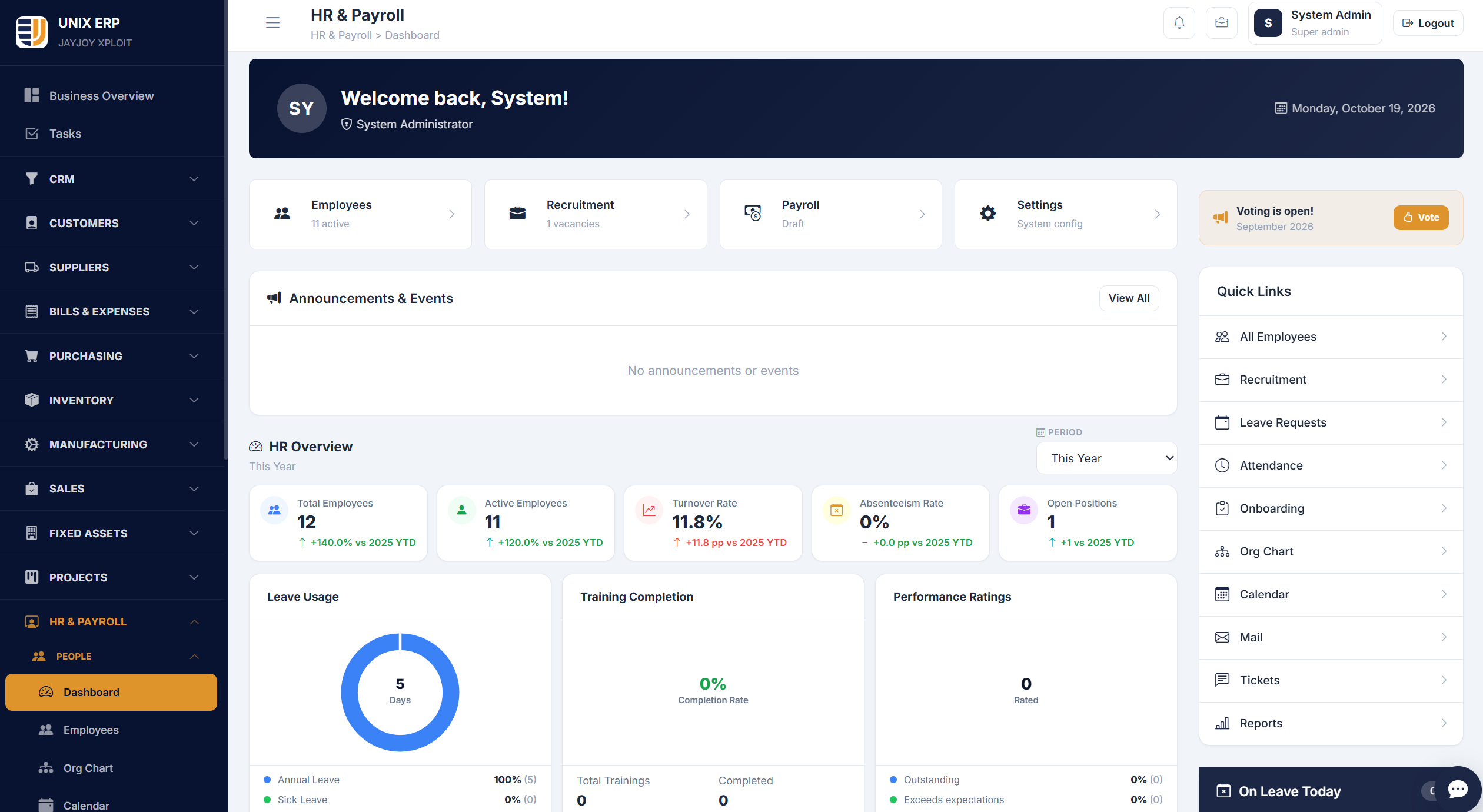The image size is (1483, 812).
Task: Click the hamburger menu icon
Action: 272,23
